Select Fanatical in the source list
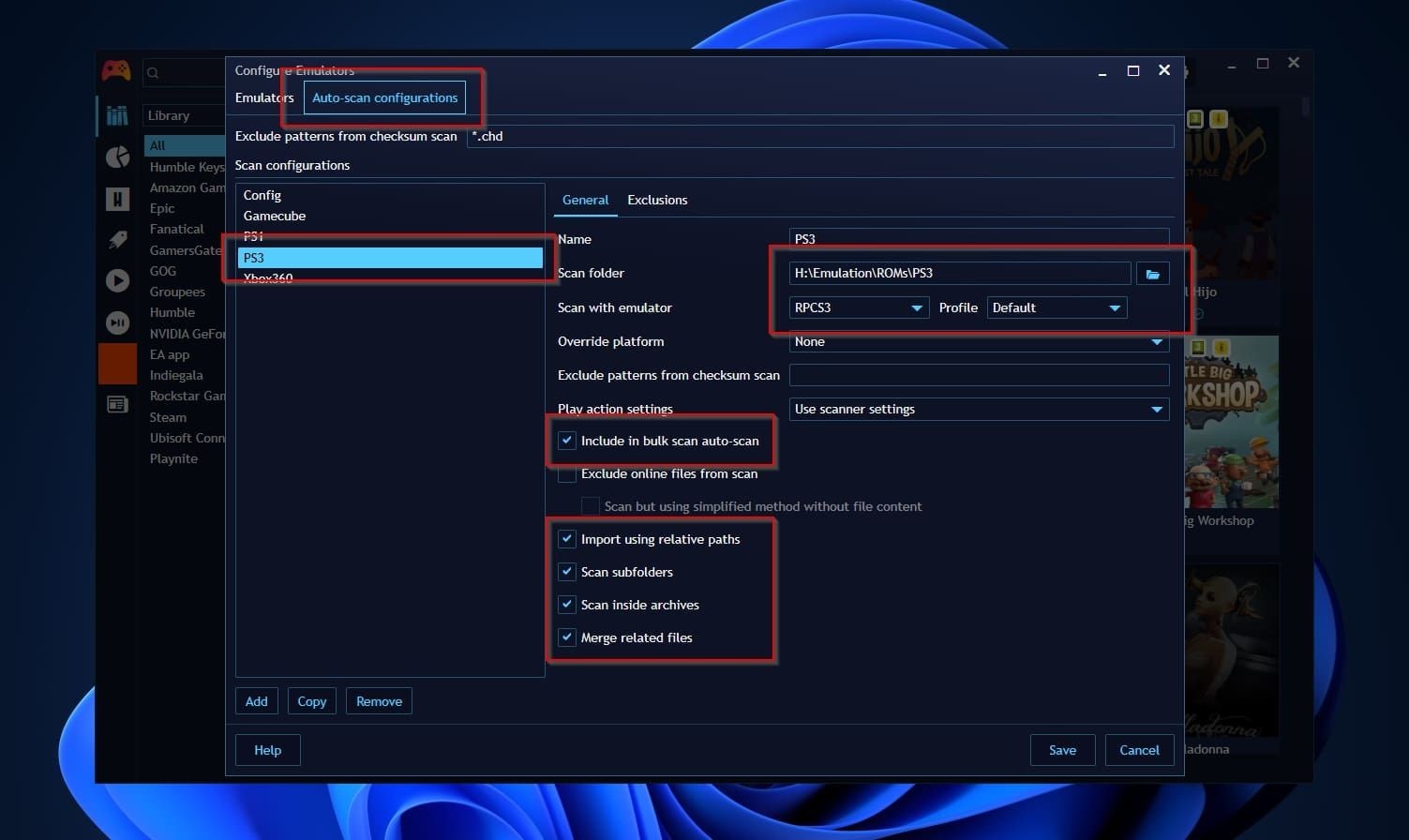This screenshot has width=1409, height=840. (176, 229)
